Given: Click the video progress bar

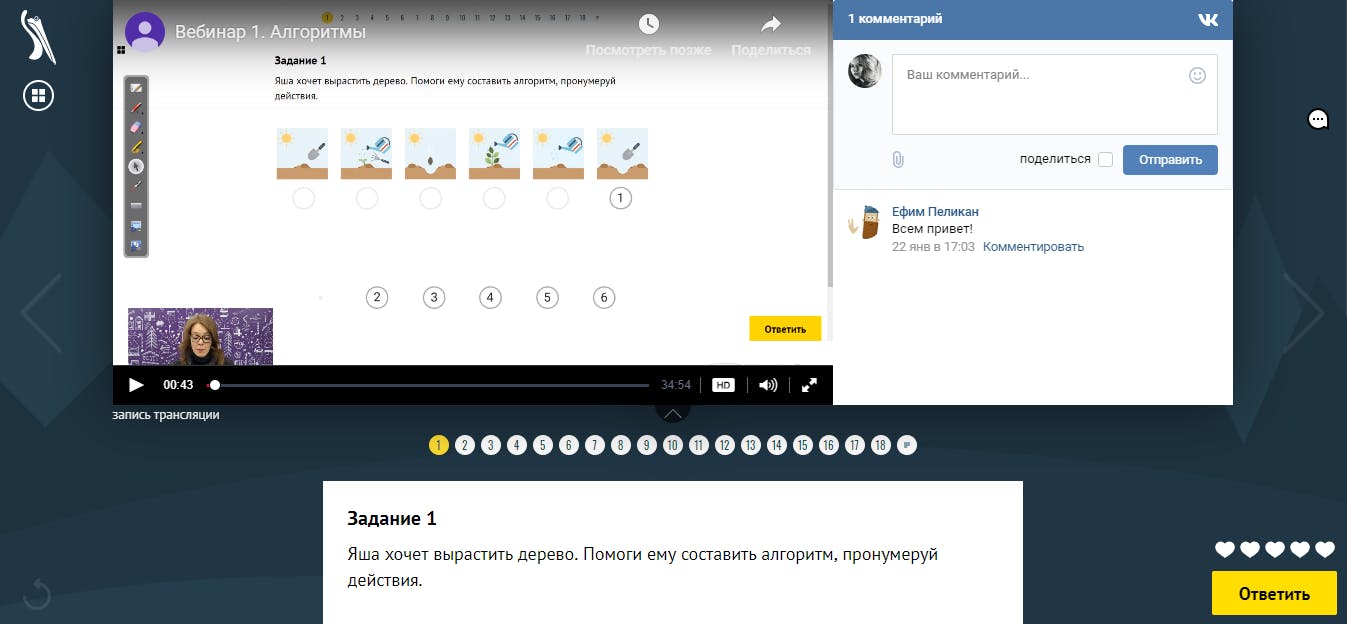Looking at the screenshot, I should coord(428,385).
